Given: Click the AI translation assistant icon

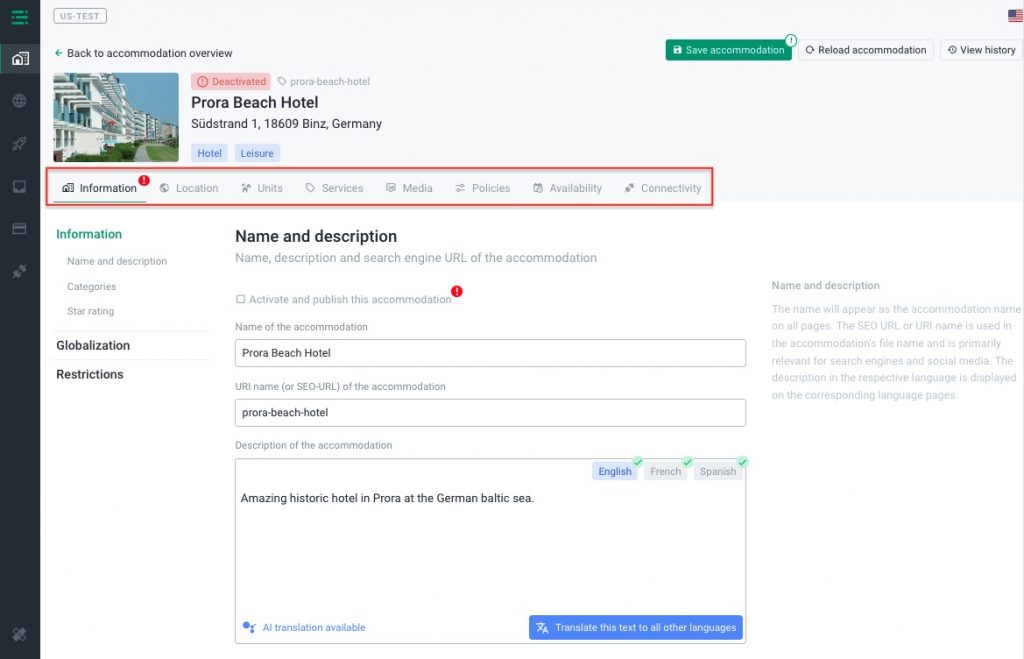Looking at the screenshot, I should tap(249, 627).
